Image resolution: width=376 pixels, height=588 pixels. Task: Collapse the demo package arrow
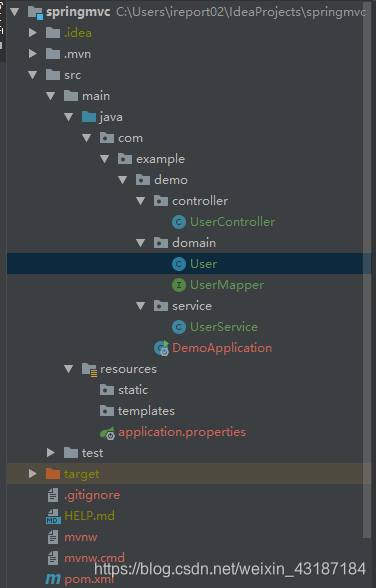tap(123, 180)
